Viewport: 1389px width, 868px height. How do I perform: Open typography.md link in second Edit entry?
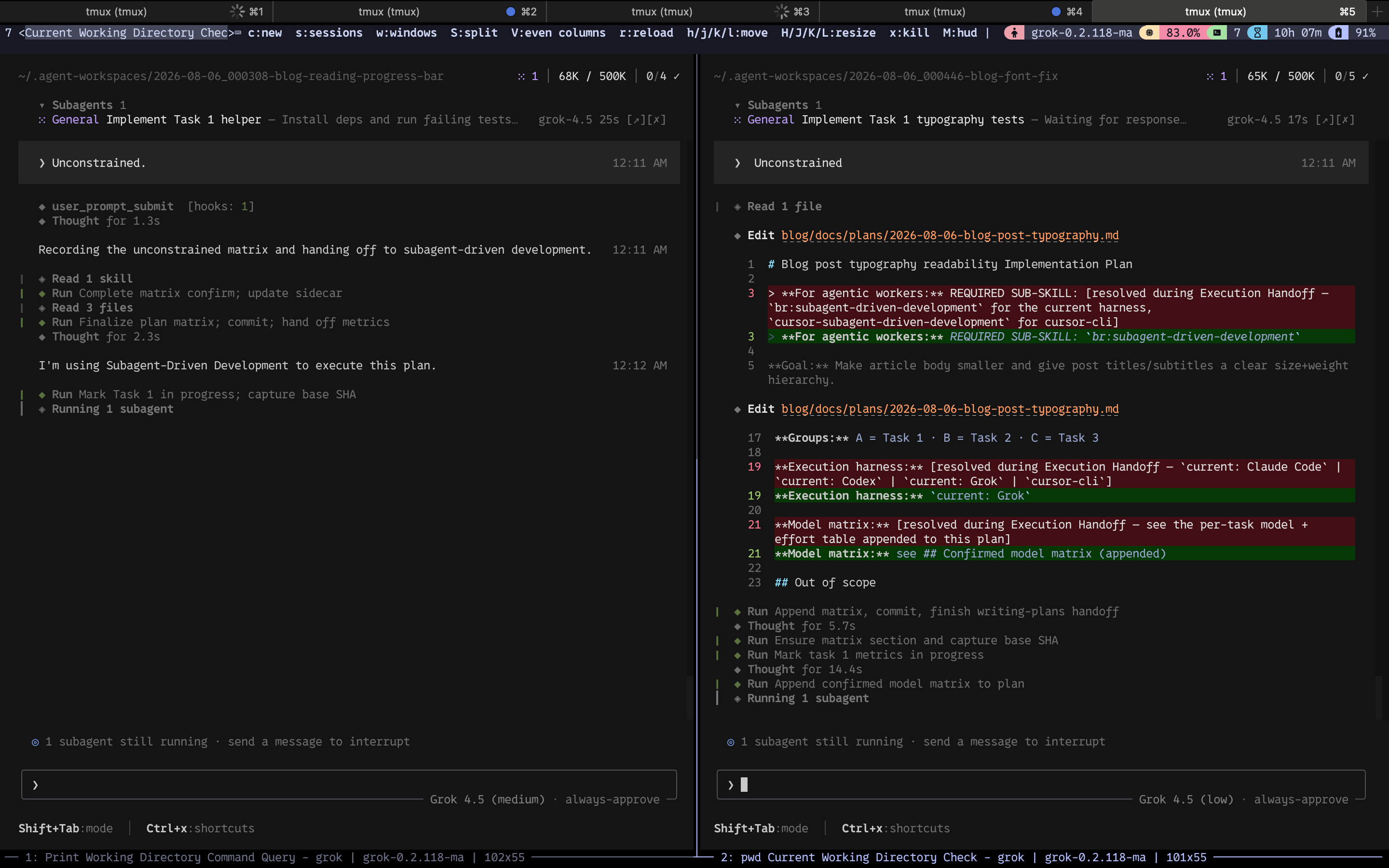[950, 409]
